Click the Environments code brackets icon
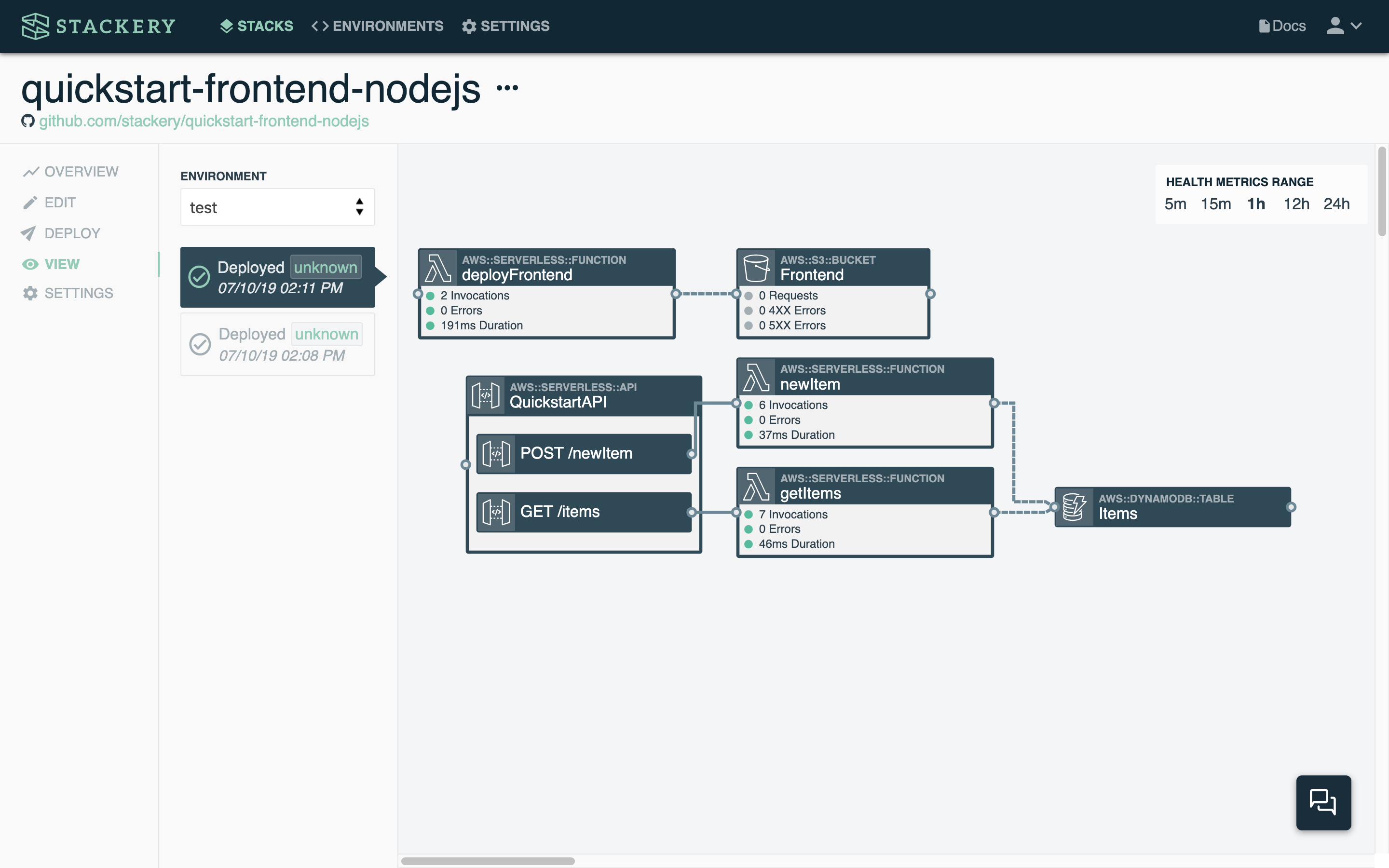 [x=320, y=26]
